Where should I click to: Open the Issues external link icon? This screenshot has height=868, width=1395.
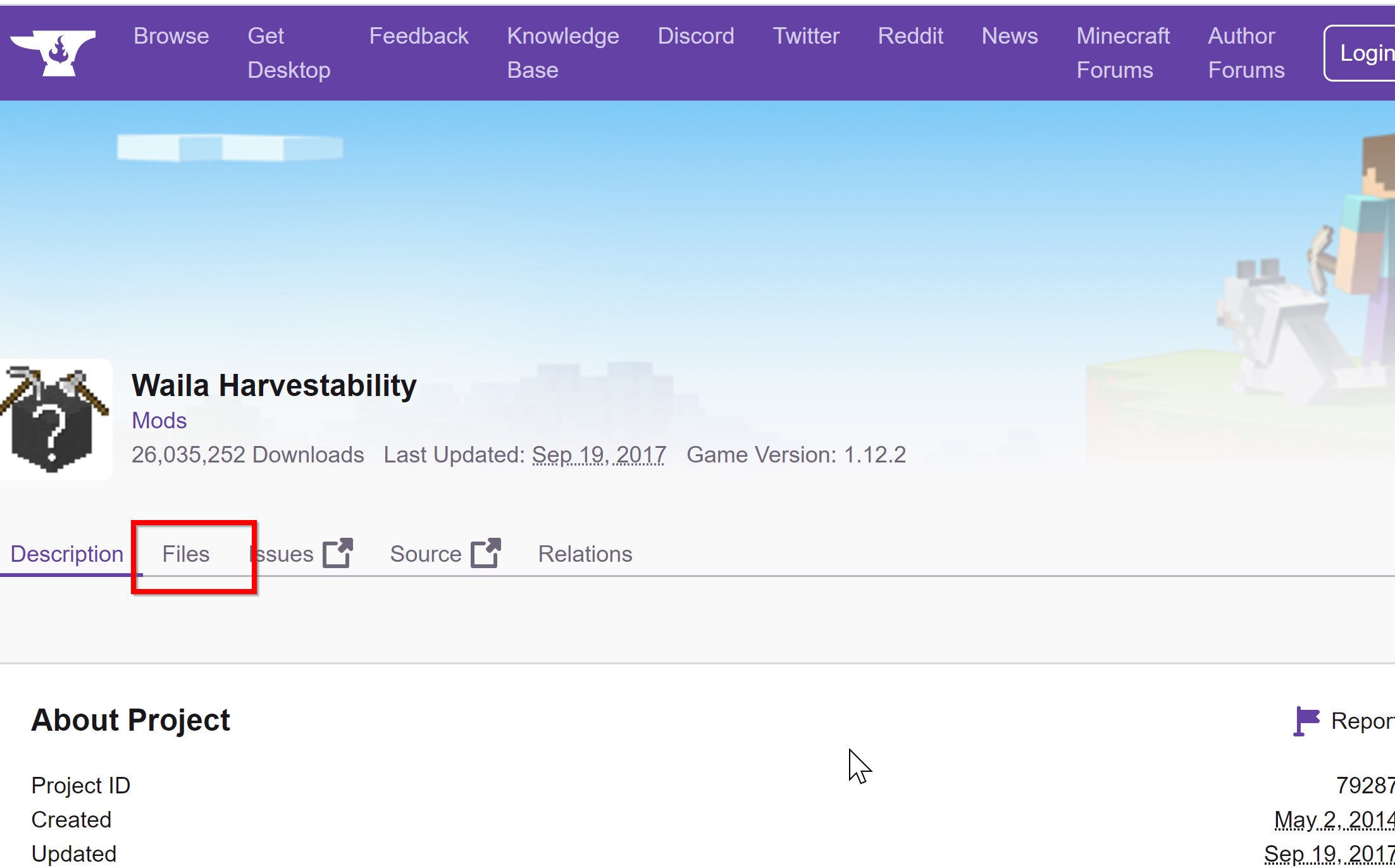click(x=338, y=554)
